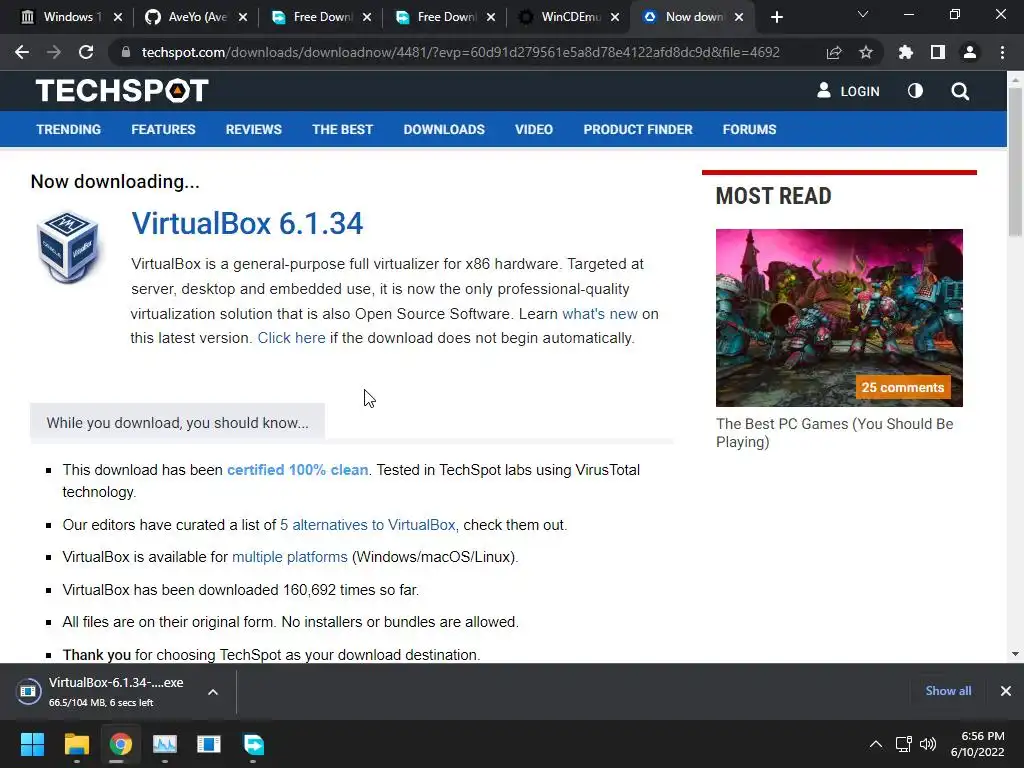This screenshot has width=1024, height=768.
Task: Click the browser forward arrow
Action: [54, 52]
